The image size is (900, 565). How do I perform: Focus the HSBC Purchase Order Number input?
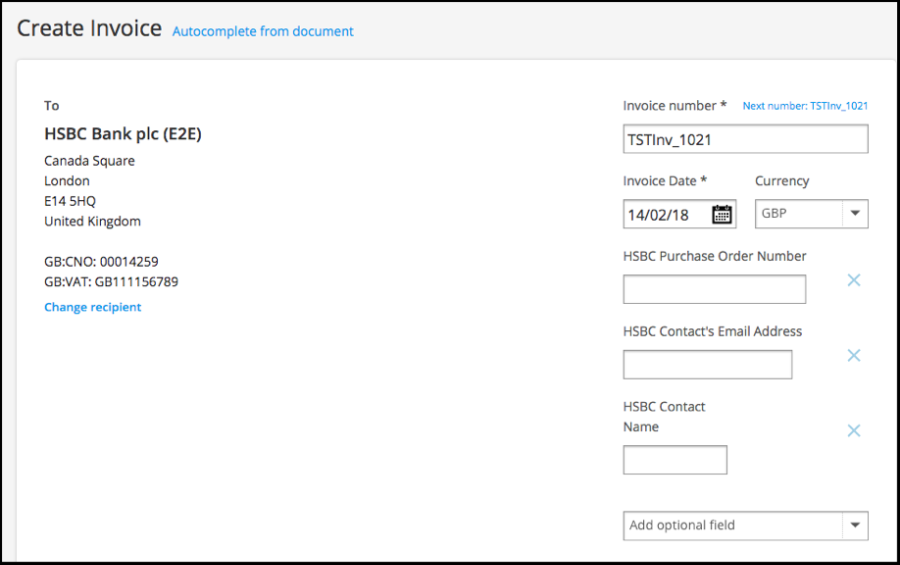pyautogui.click(x=715, y=289)
